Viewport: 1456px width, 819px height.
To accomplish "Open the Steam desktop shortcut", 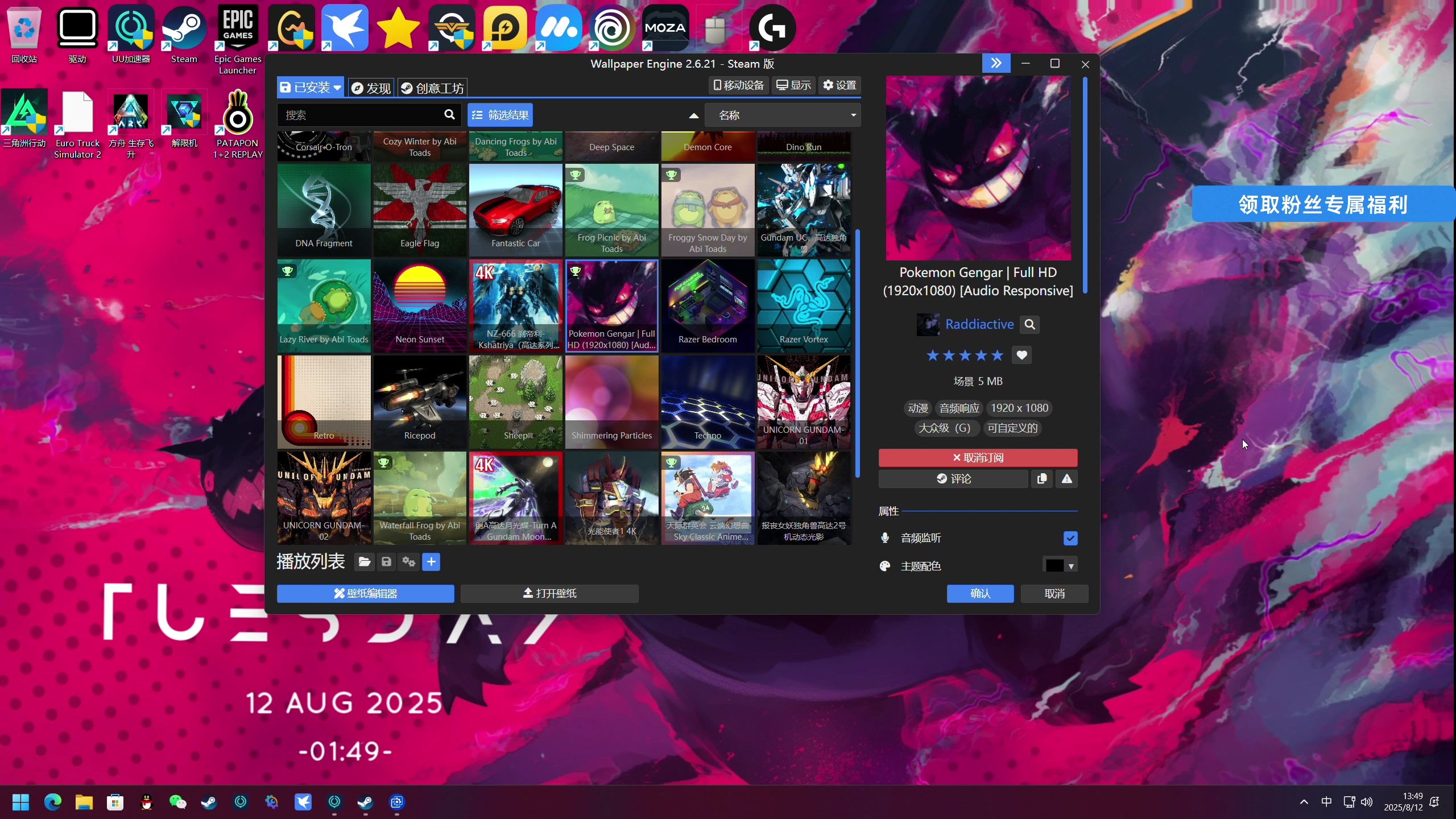I will pyautogui.click(x=184, y=34).
